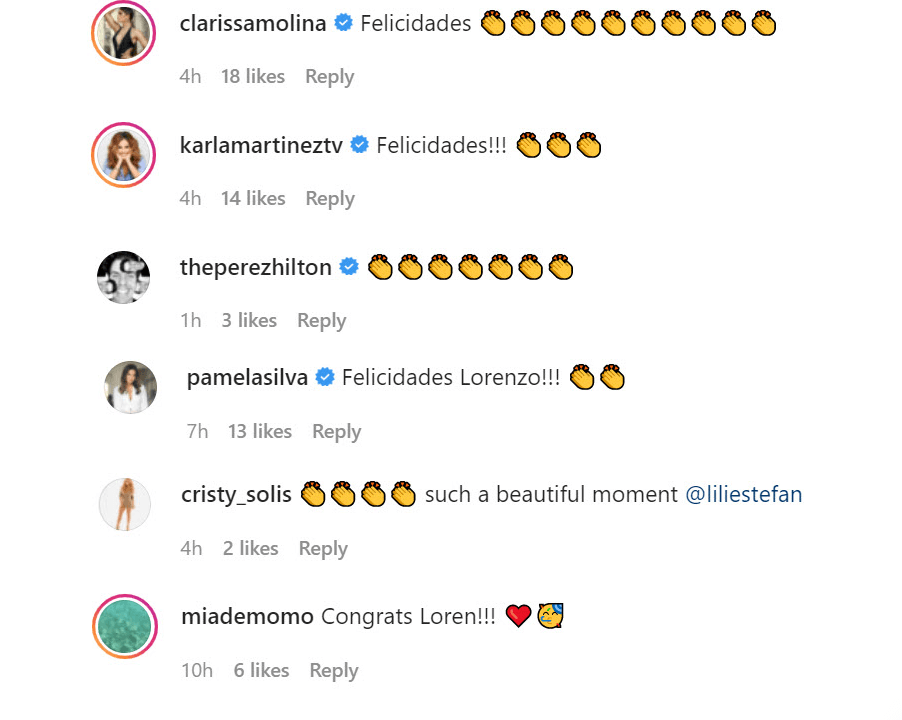Click pamelasilva's verification checkmark
902x720 pixels.
[x=325, y=377]
